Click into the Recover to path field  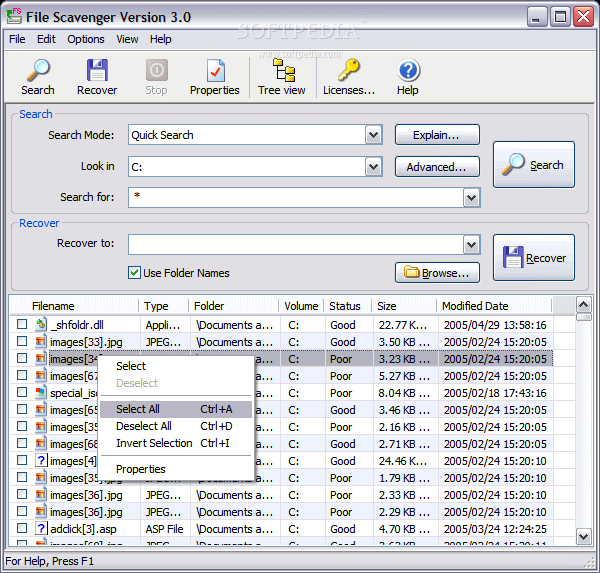pyautogui.click(x=296, y=245)
